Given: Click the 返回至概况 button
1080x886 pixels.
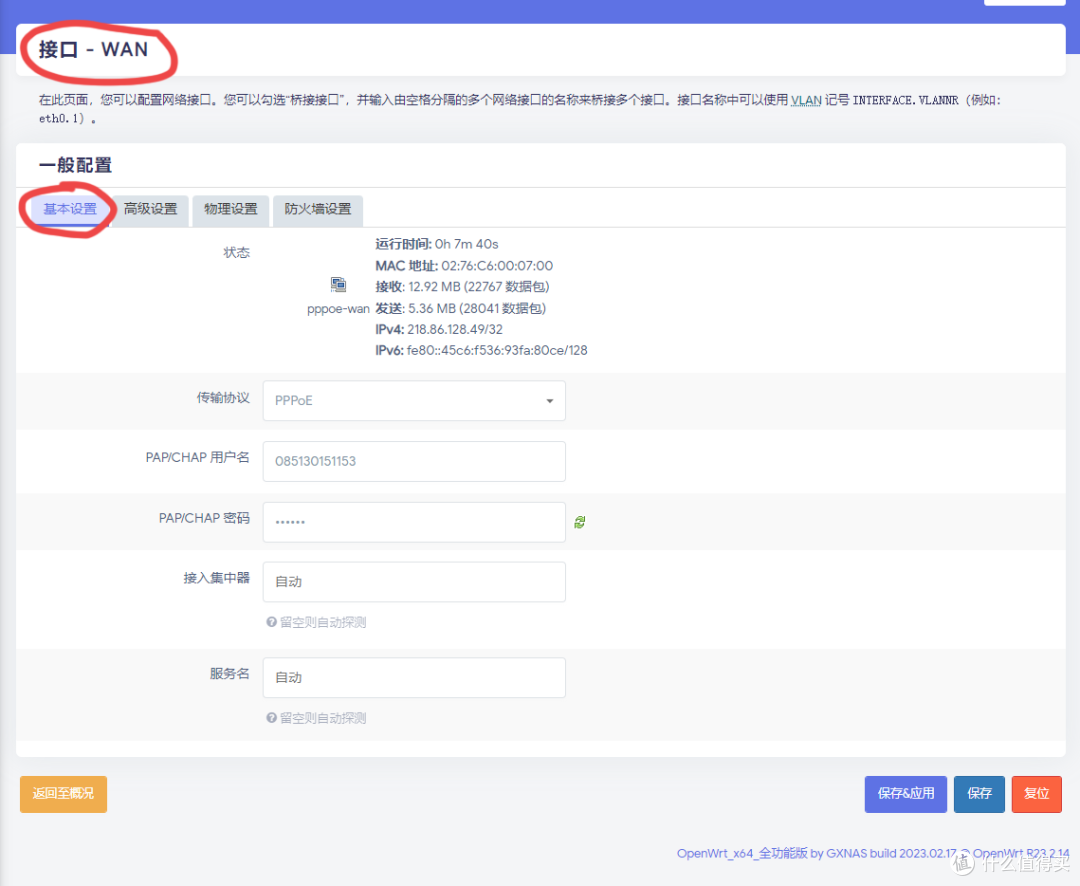Looking at the screenshot, I should click(x=63, y=793).
